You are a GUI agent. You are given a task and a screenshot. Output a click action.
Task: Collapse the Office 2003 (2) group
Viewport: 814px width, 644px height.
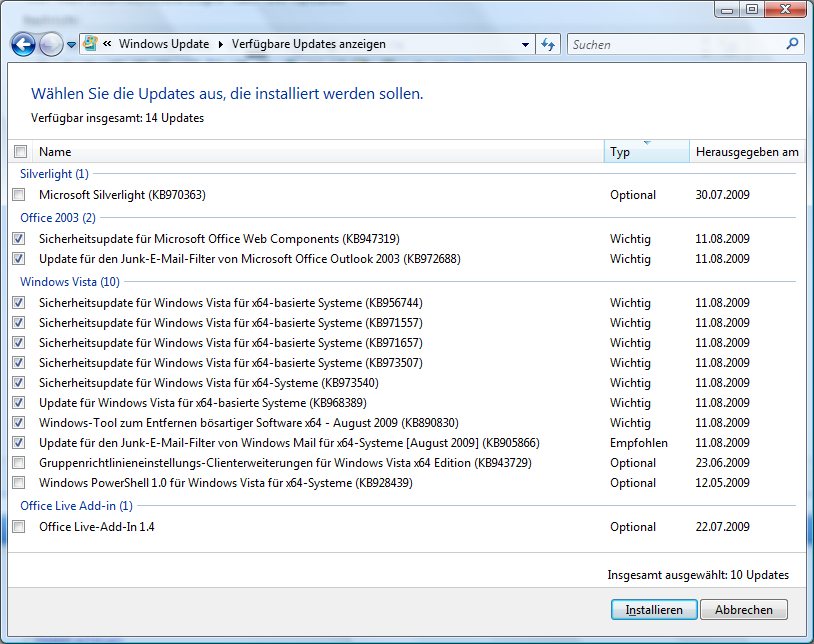(58, 217)
